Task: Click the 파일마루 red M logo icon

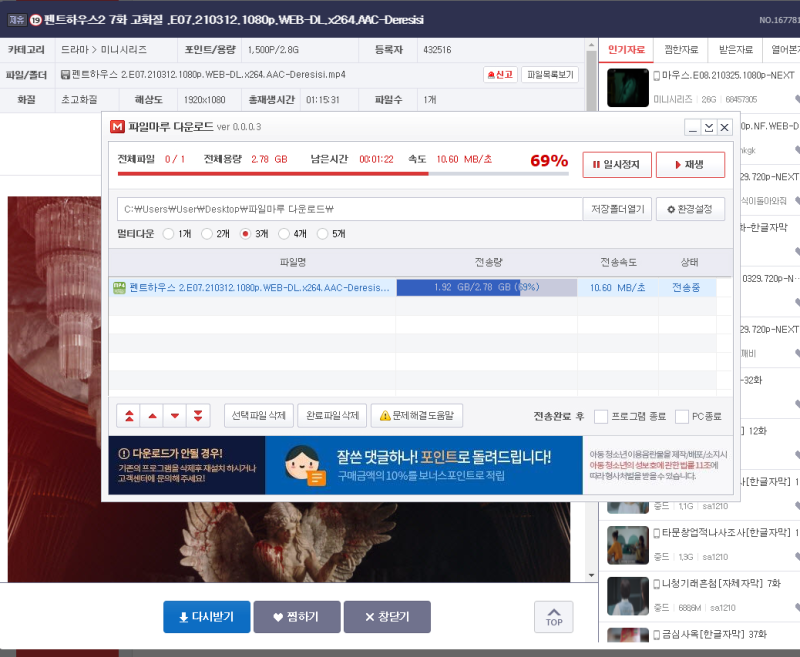Action: click(117, 127)
